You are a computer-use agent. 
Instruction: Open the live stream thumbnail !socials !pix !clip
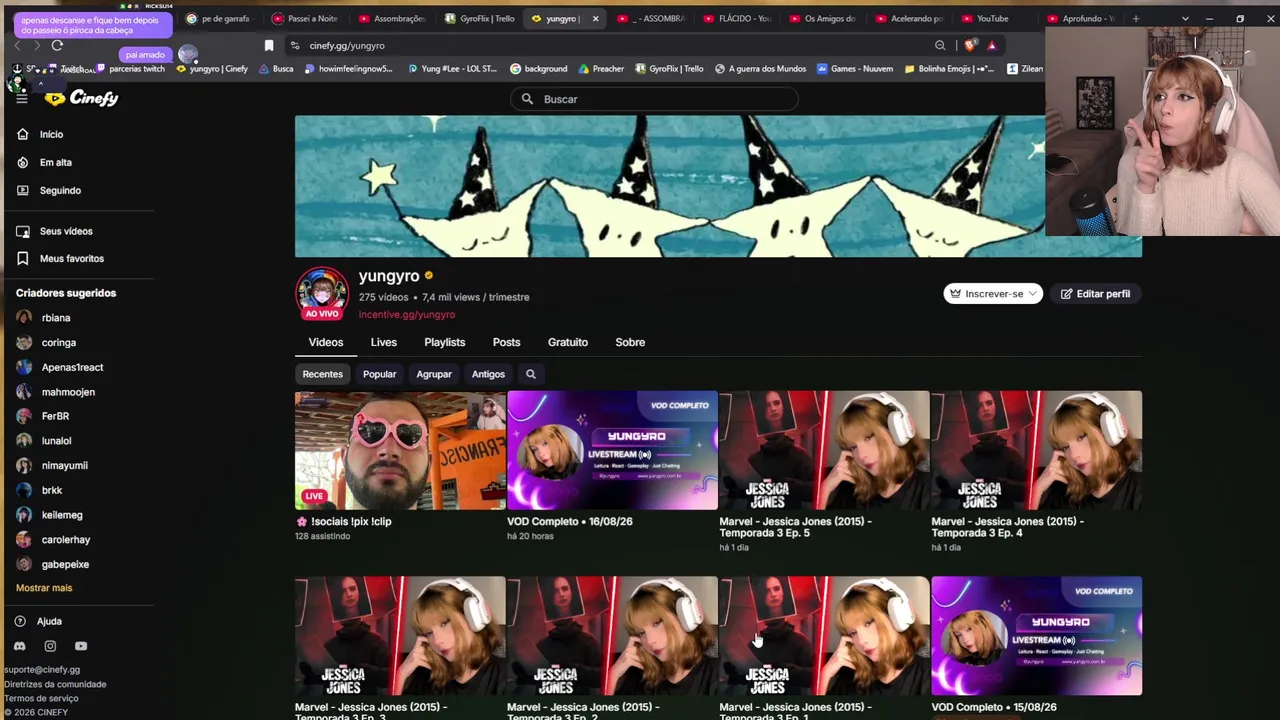click(x=400, y=450)
